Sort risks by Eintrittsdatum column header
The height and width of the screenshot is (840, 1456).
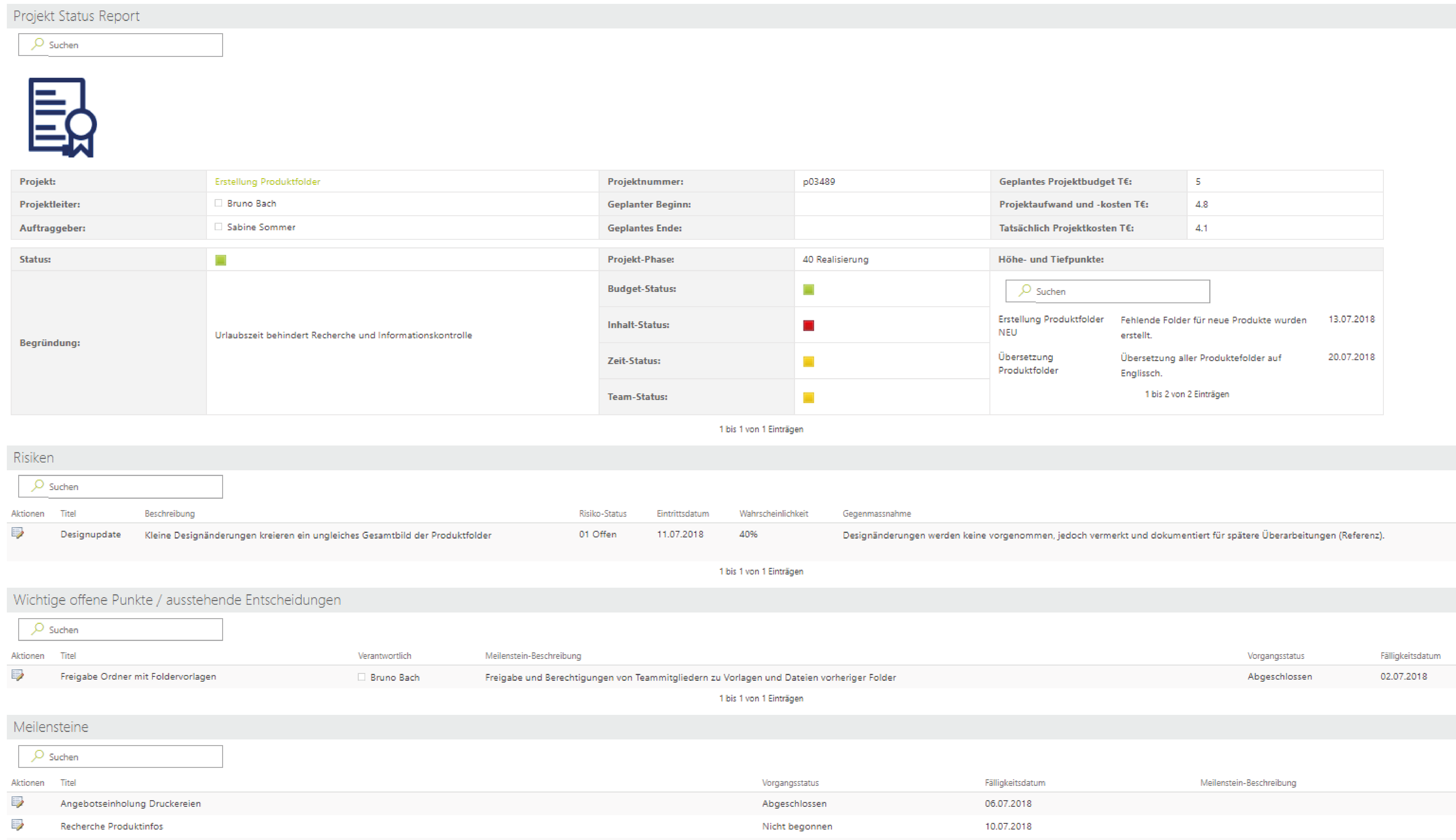pyautogui.click(x=683, y=514)
